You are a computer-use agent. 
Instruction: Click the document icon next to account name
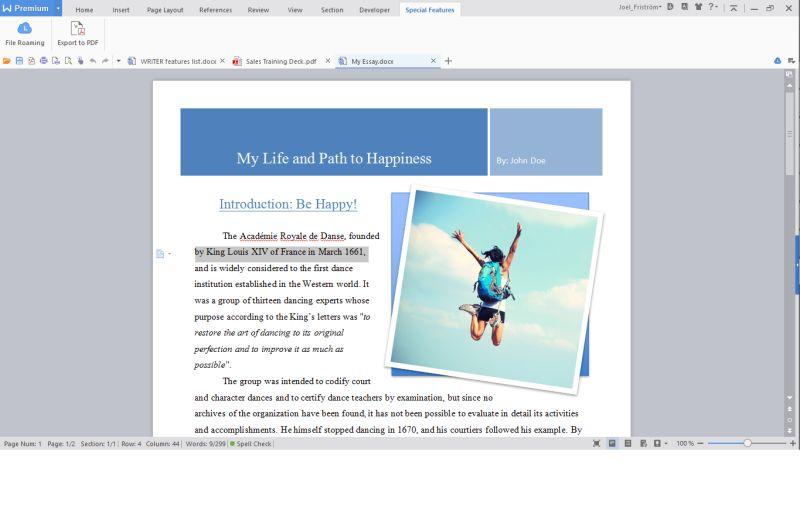670,7
